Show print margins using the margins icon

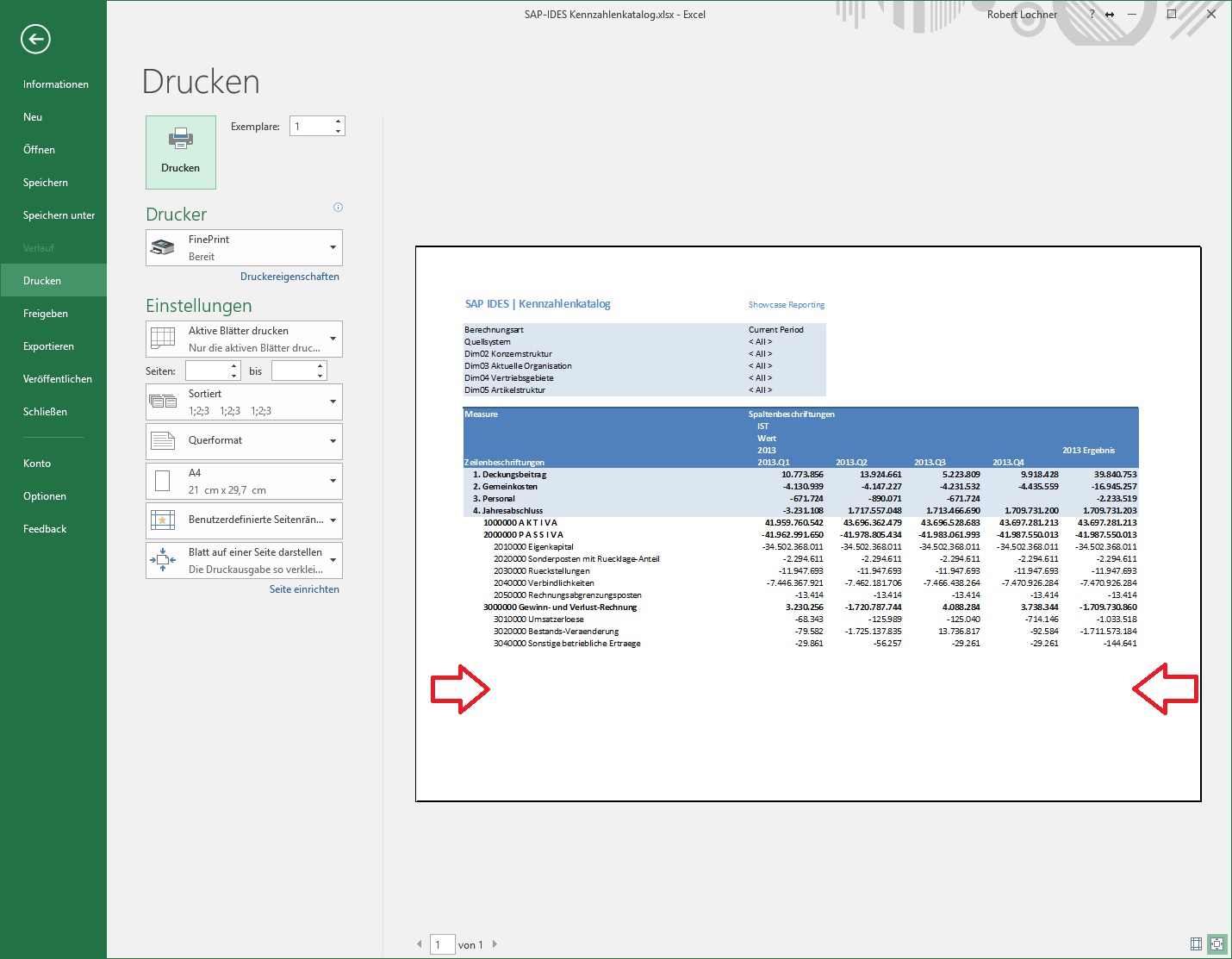point(1196,943)
